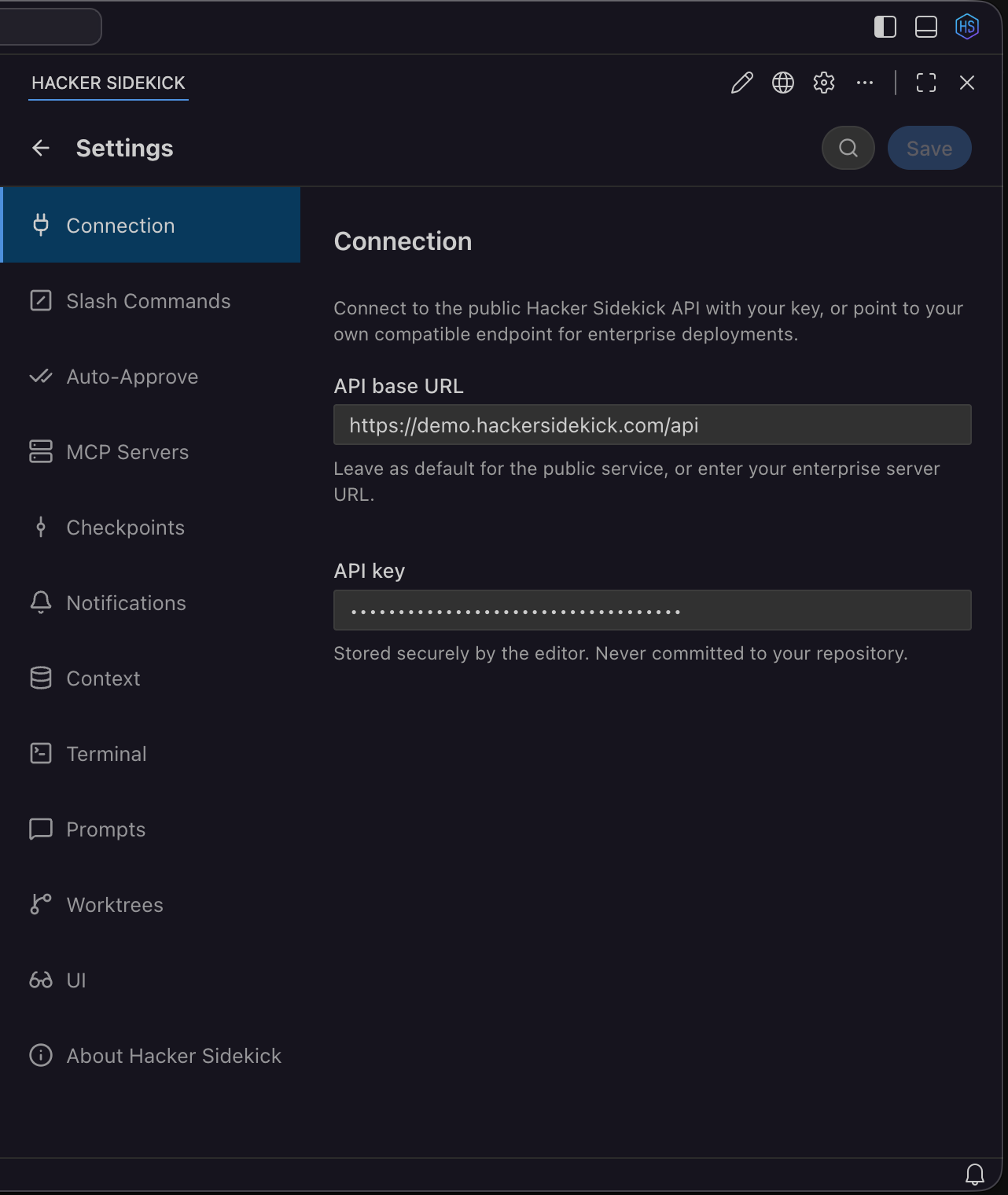Open MCP Servers settings
The width and height of the screenshot is (1008, 1195).
point(150,451)
